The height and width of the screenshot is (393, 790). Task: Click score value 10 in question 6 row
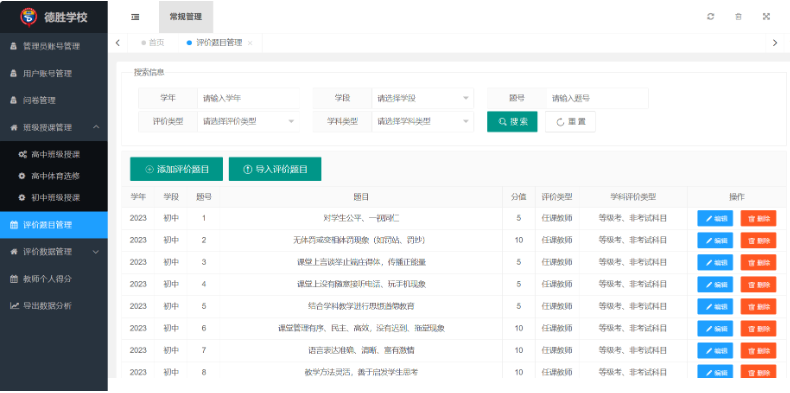(x=518, y=329)
